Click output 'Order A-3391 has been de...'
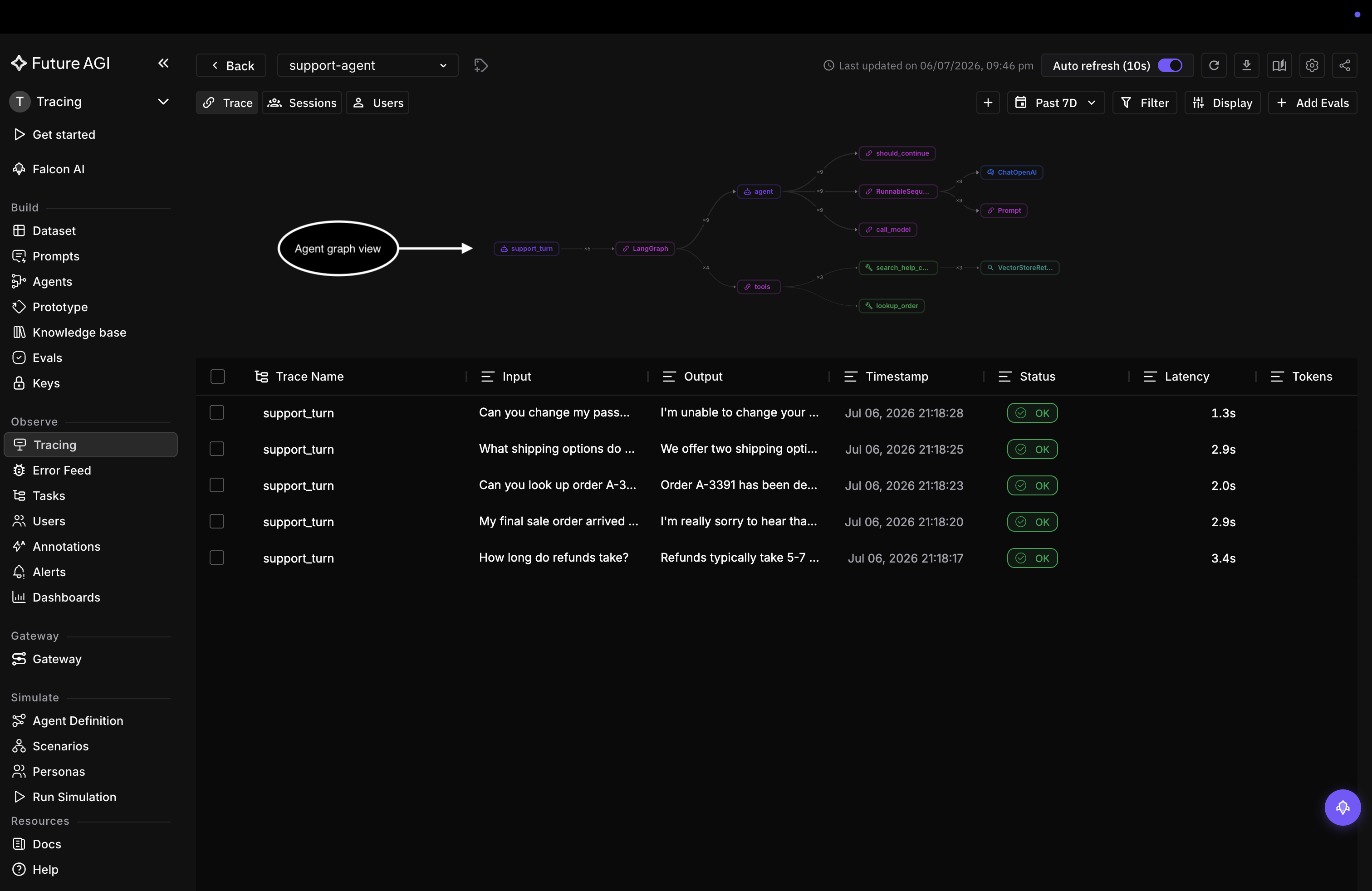Screen dimensions: 1372x891 (739, 485)
